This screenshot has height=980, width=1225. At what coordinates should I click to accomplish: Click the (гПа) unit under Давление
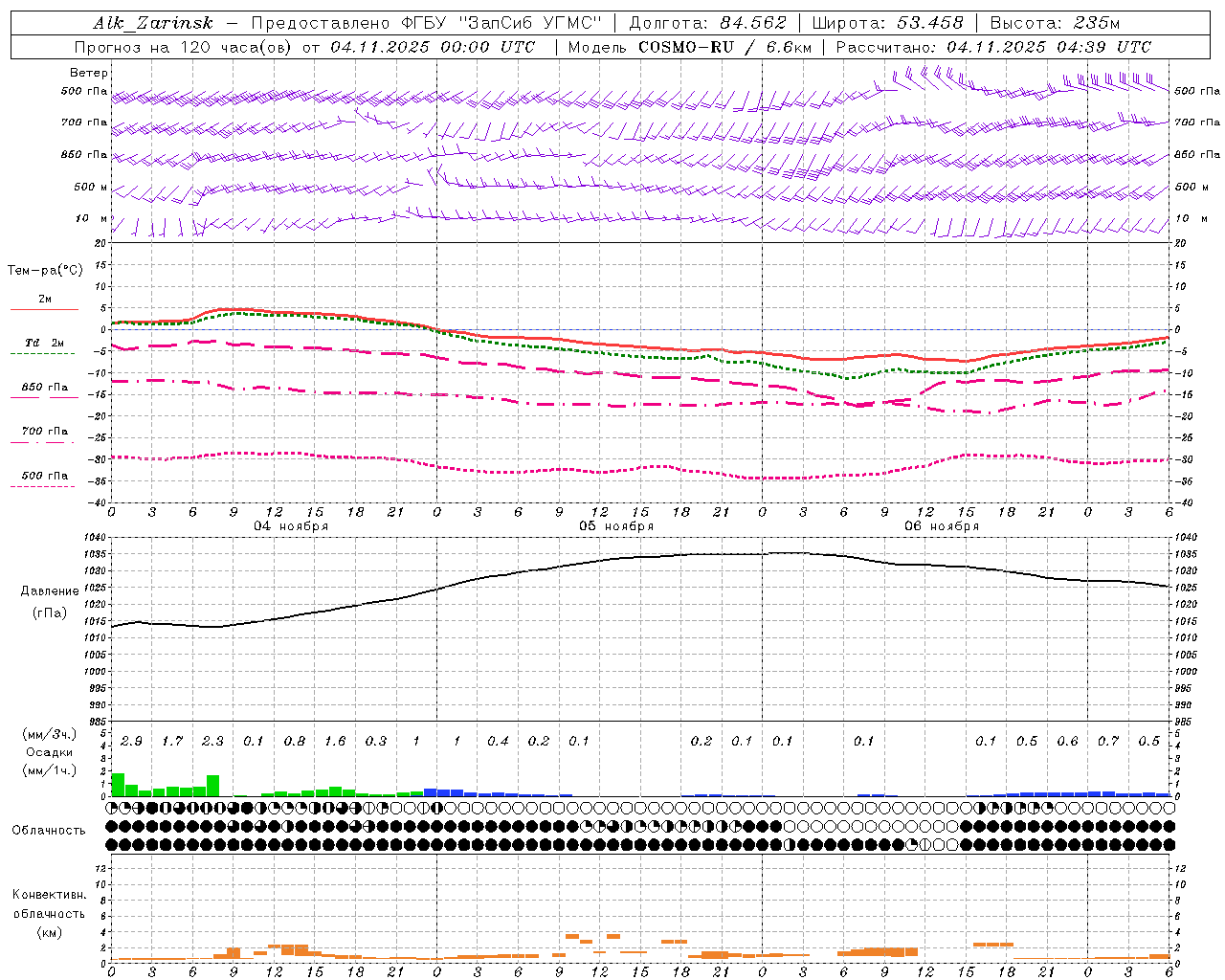click(x=50, y=612)
